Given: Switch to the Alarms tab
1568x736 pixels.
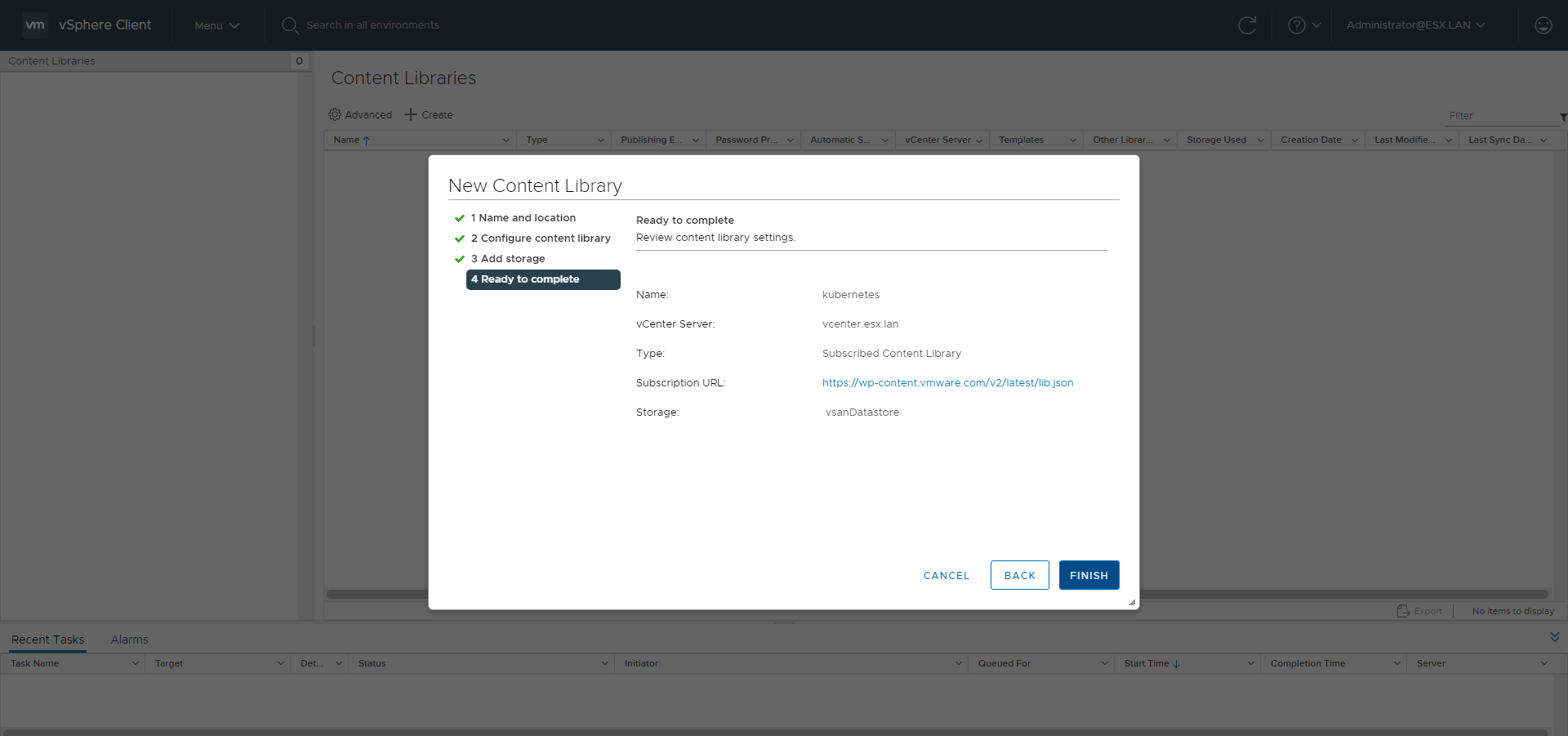Looking at the screenshot, I should coord(129,640).
